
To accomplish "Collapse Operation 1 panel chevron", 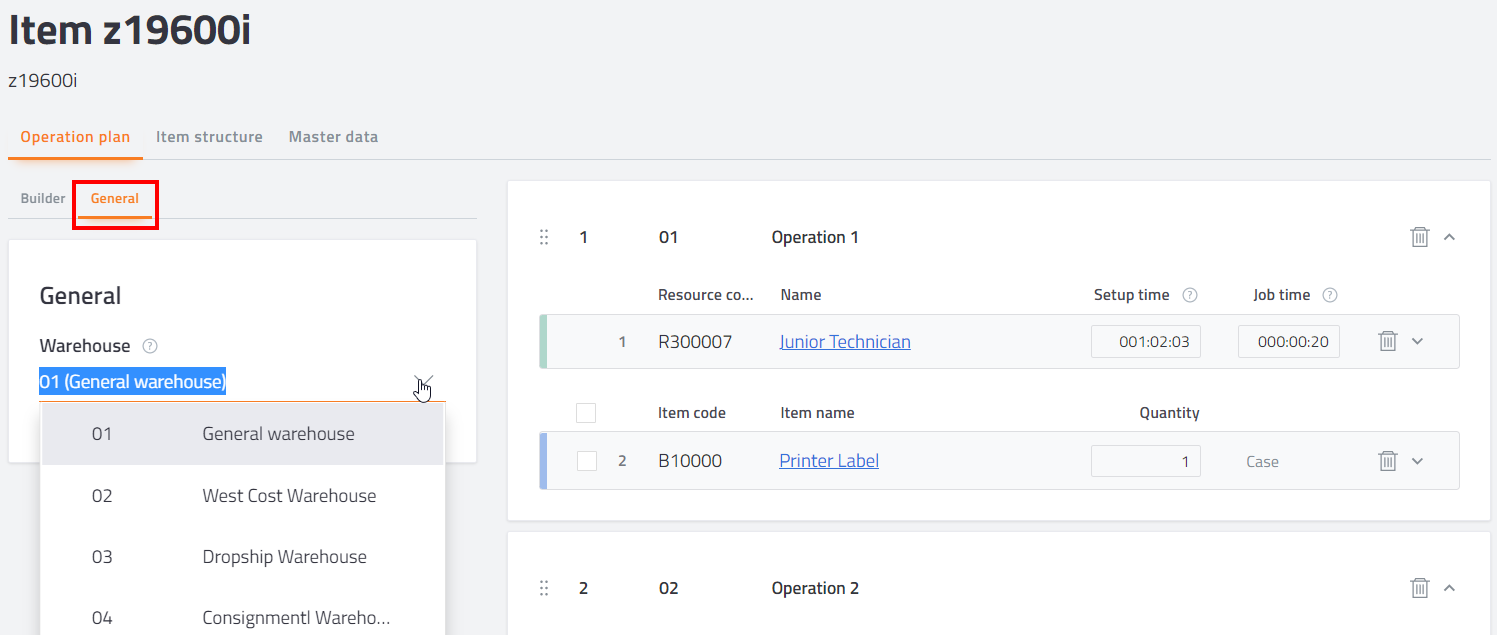I will click(x=1449, y=237).
